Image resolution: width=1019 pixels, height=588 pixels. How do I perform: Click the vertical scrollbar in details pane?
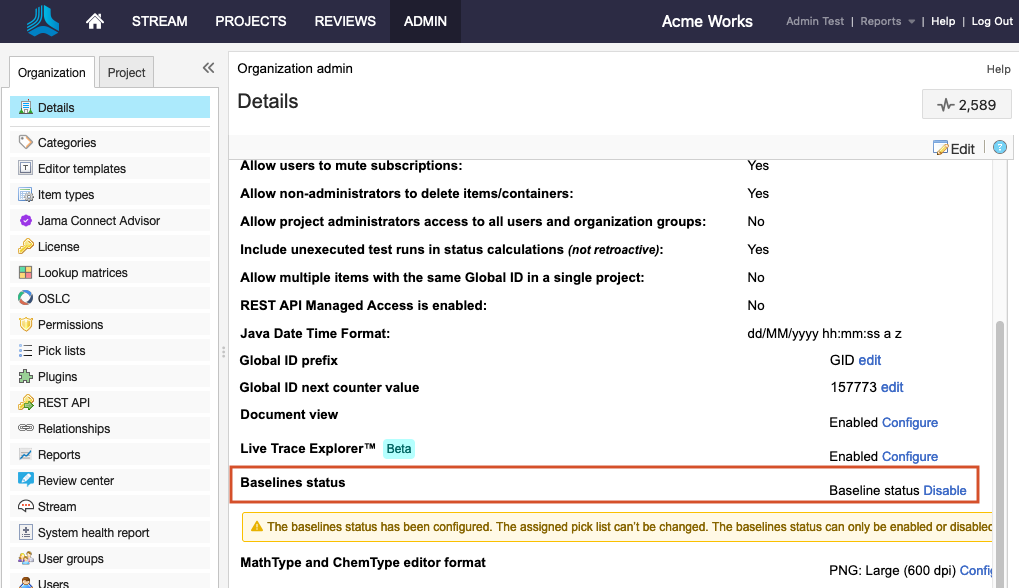click(x=1001, y=455)
